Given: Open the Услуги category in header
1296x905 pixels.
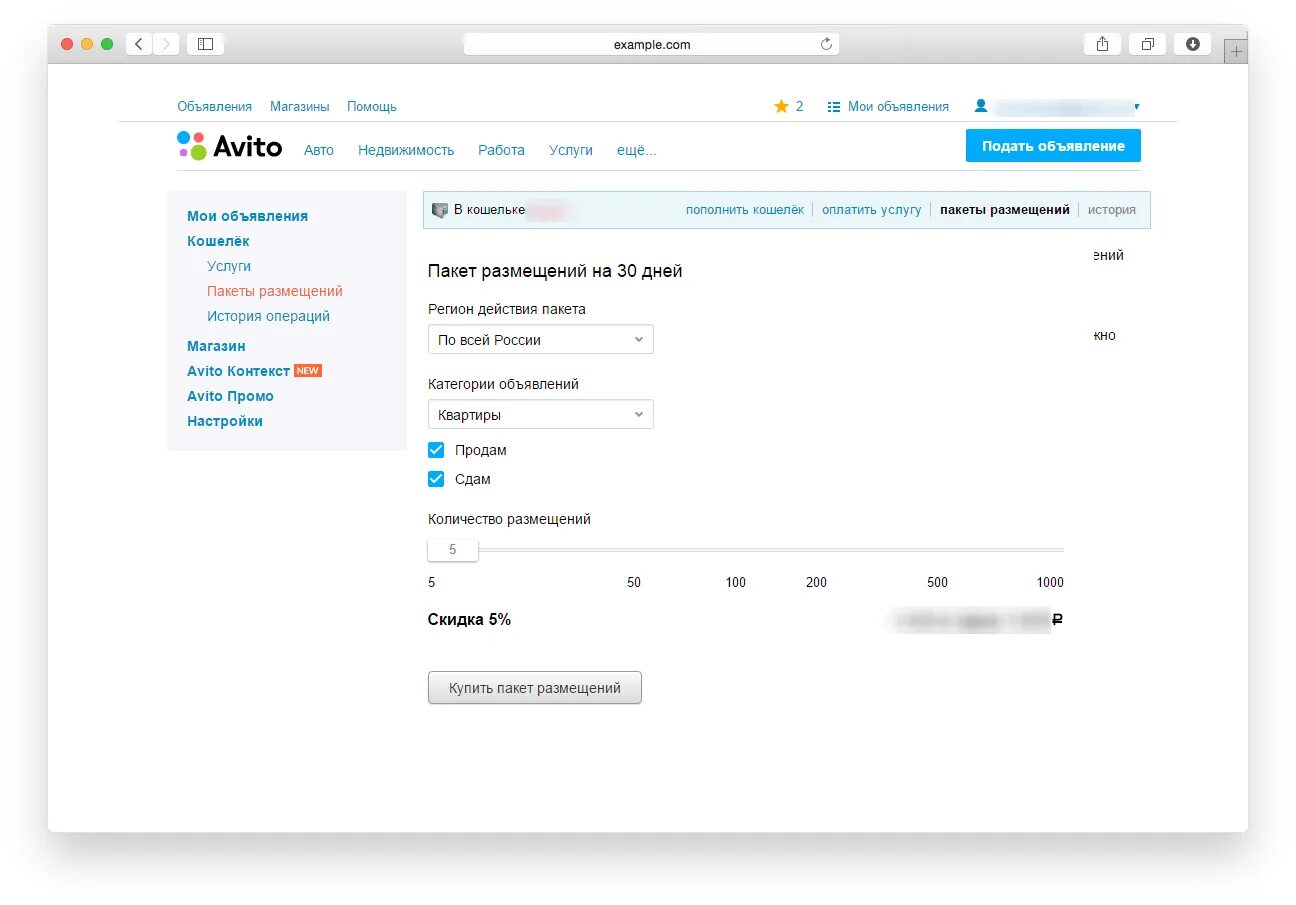Looking at the screenshot, I should click(571, 150).
